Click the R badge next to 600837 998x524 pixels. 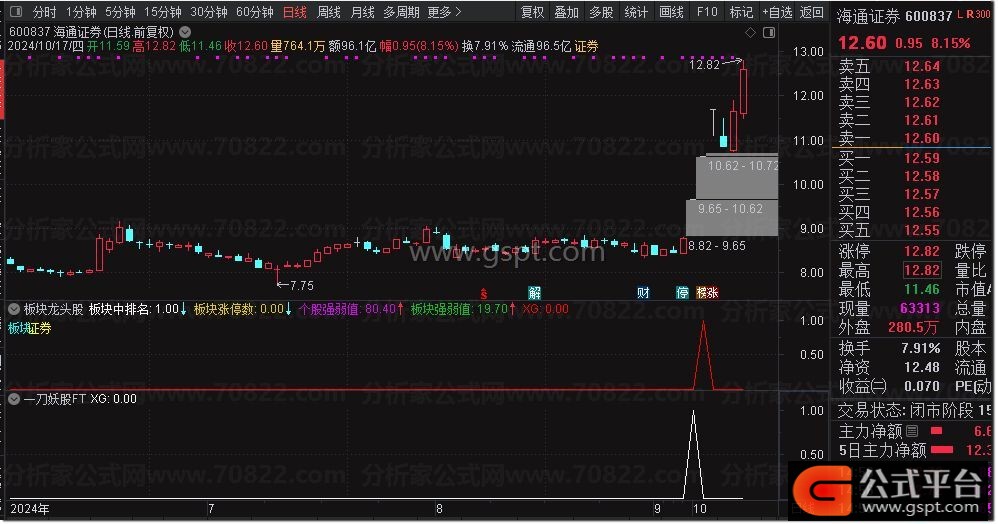(969, 14)
